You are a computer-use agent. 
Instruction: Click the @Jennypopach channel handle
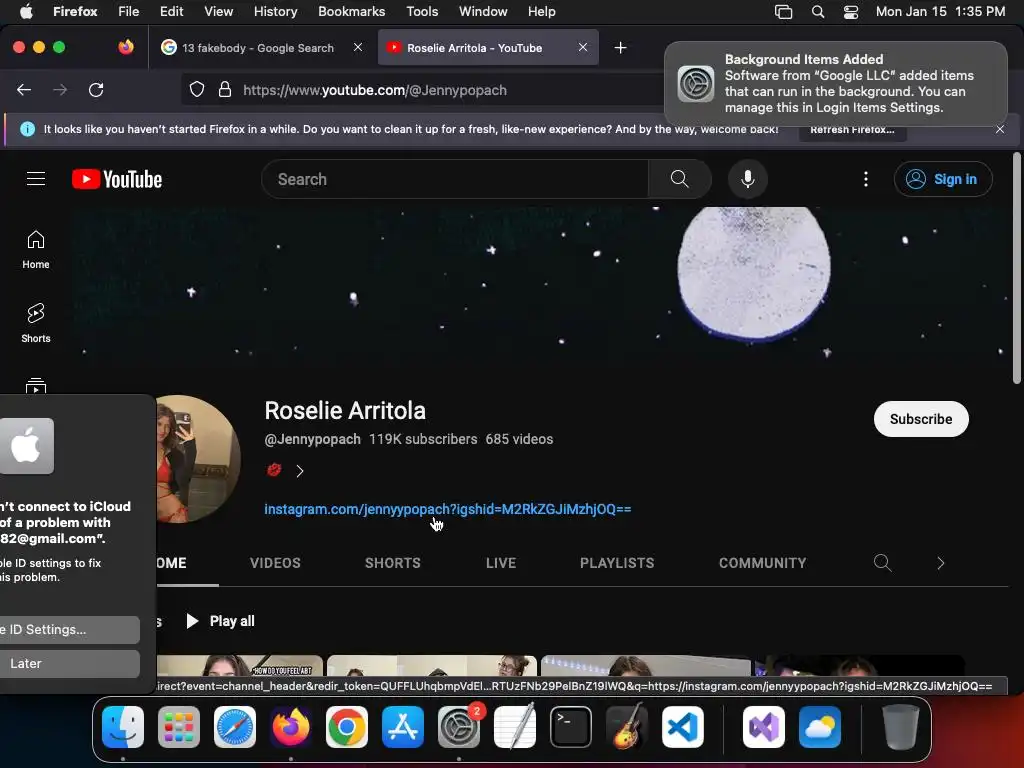click(x=312, y=439)
